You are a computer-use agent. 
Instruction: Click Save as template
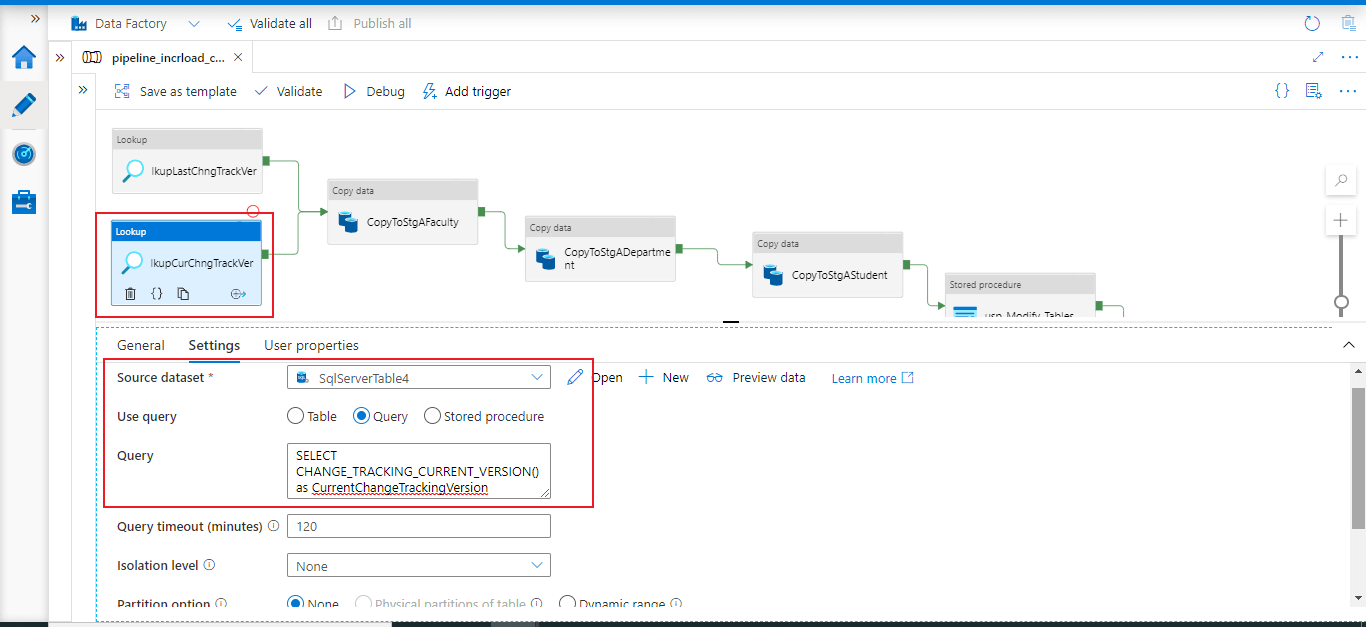pos(175,91)
